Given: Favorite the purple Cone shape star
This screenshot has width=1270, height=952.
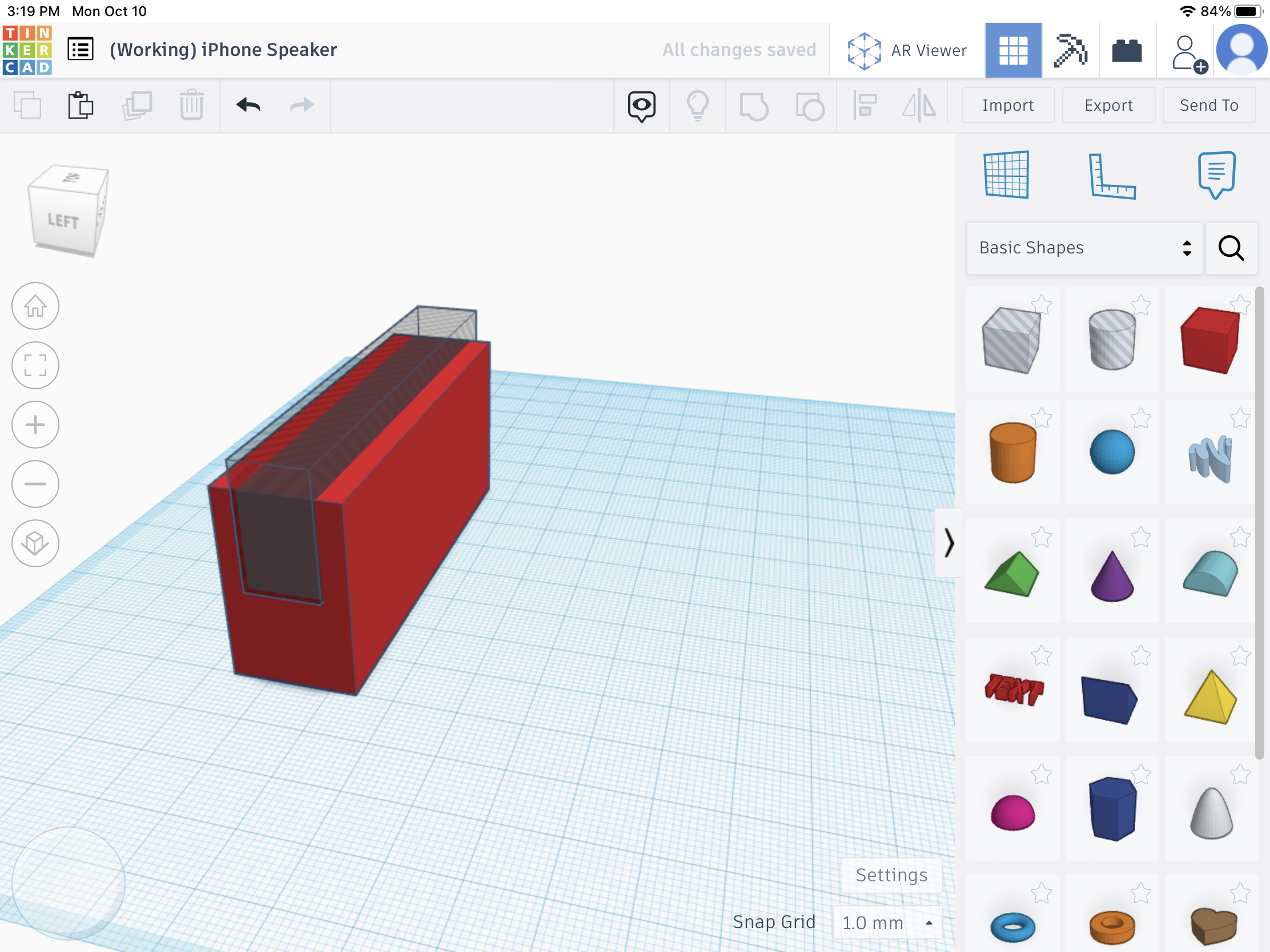Looking at the screenshot, I should 1141,537.
